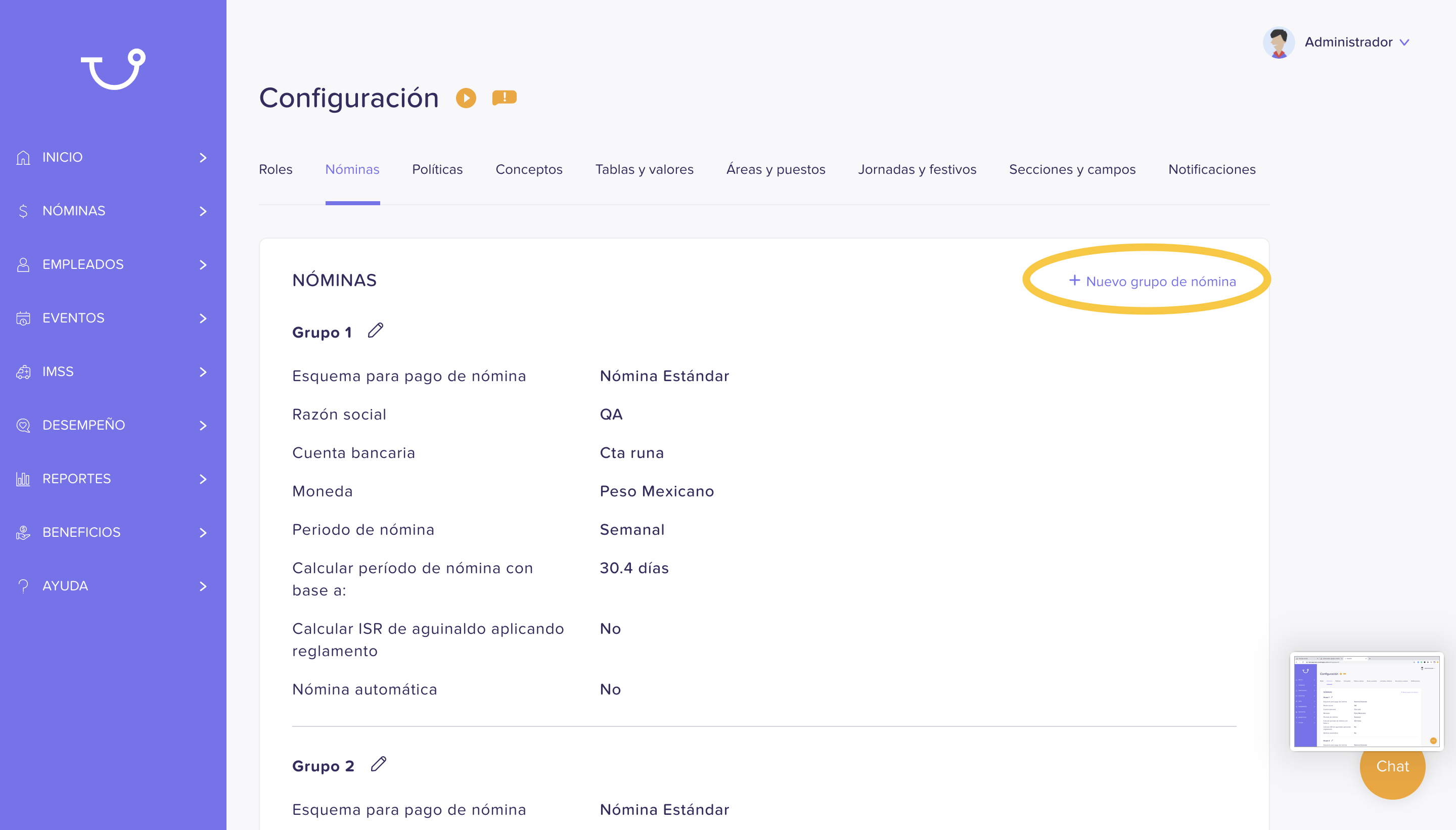Click the DESEMPEÑO badge icon
This screenshot has height=830, width=1456.
[x=23, y=425]
